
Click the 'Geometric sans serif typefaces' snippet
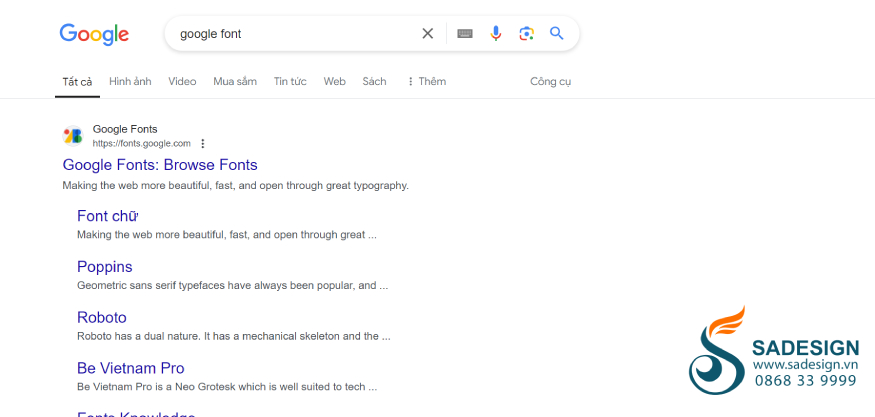[x=232, y=286]
